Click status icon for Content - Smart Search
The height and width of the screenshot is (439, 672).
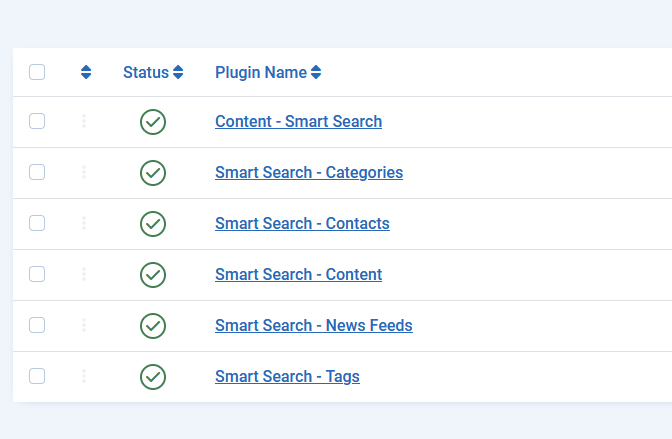[x=153, y=122]
